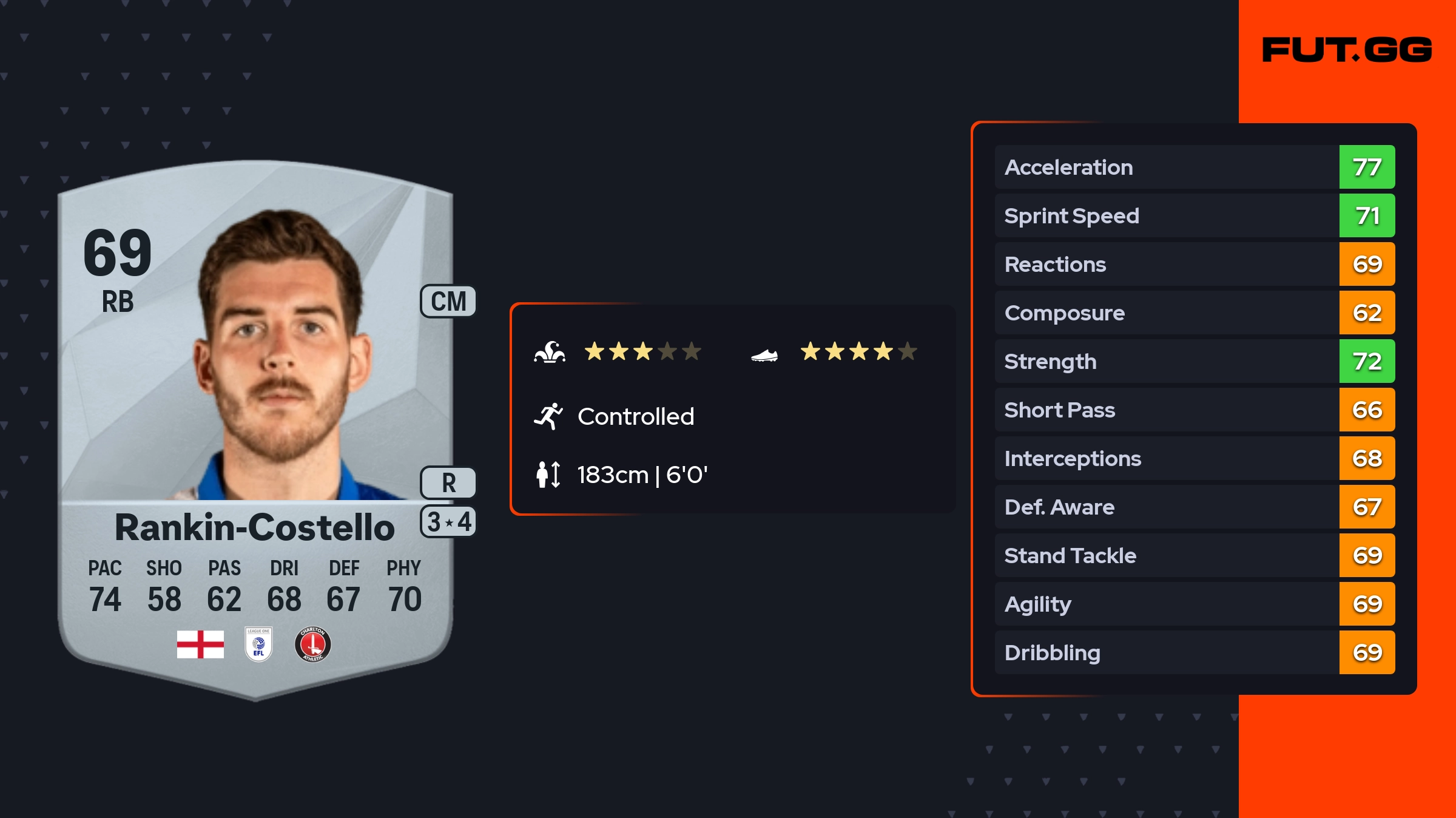The image size is (1456, 818).
Task: Select the Interceptions stat row
Action: pos(1166,459)
